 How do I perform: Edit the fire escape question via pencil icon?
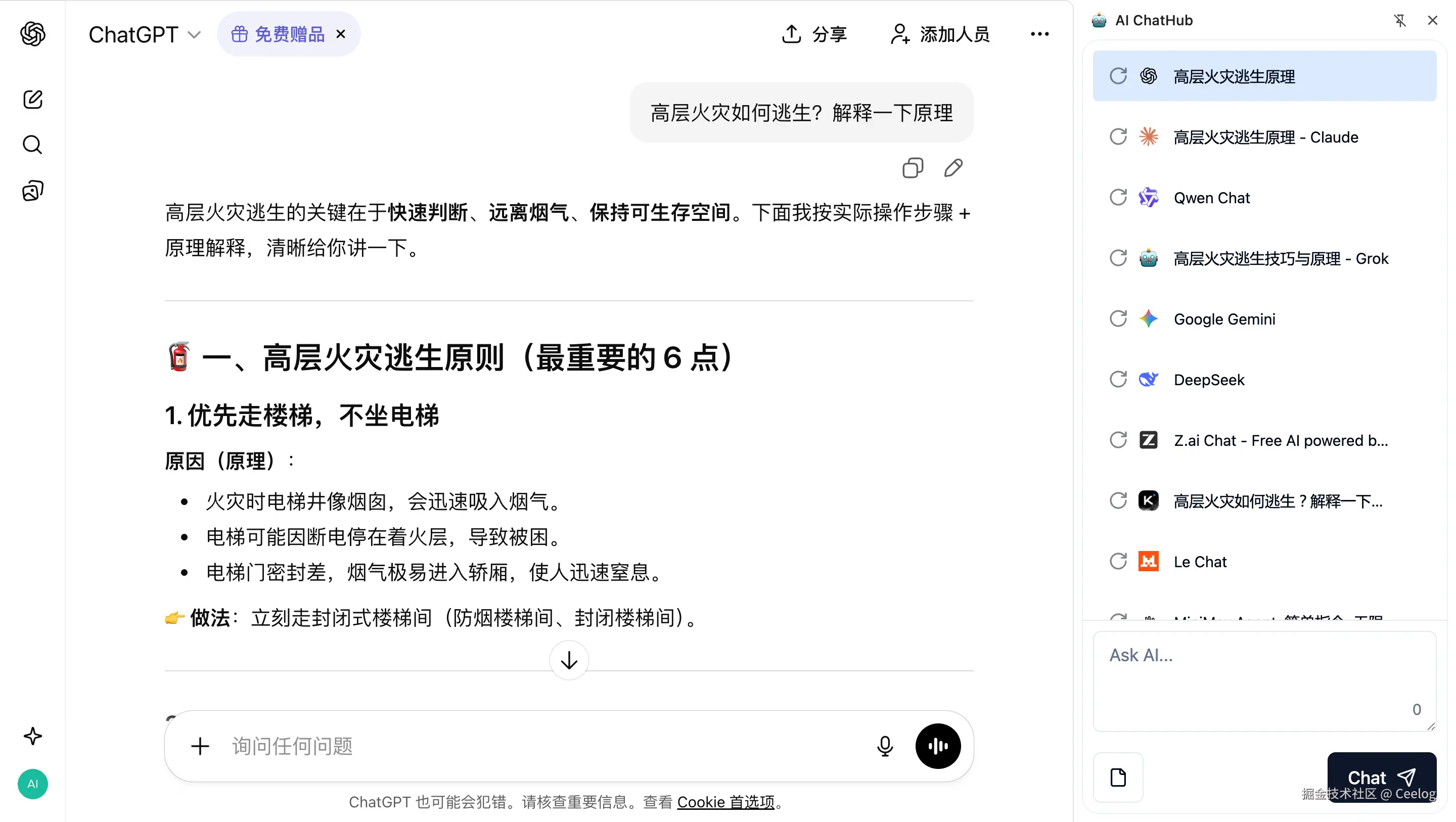[952, 168]
